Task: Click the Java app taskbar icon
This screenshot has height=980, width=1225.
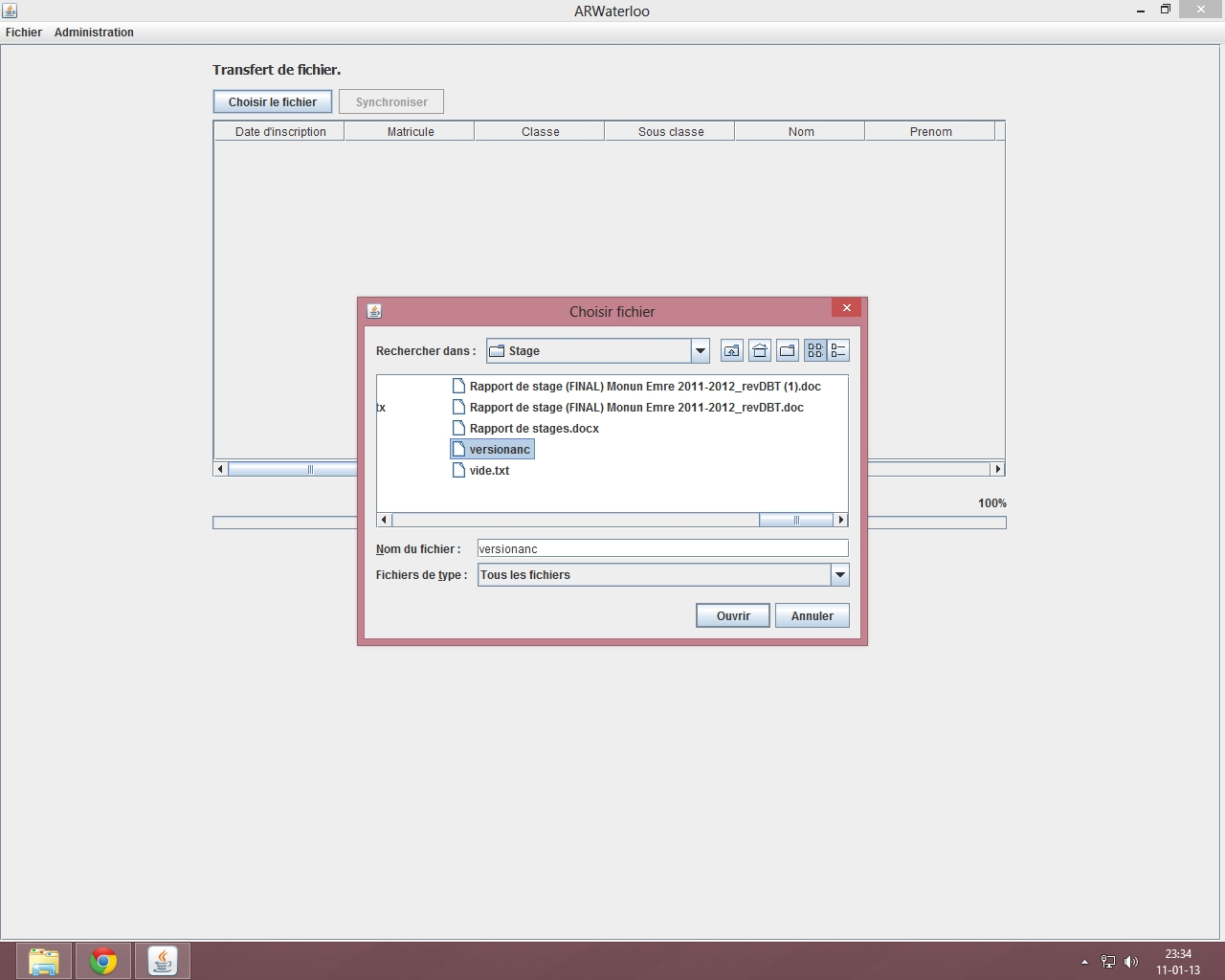Action: (163, 961)
